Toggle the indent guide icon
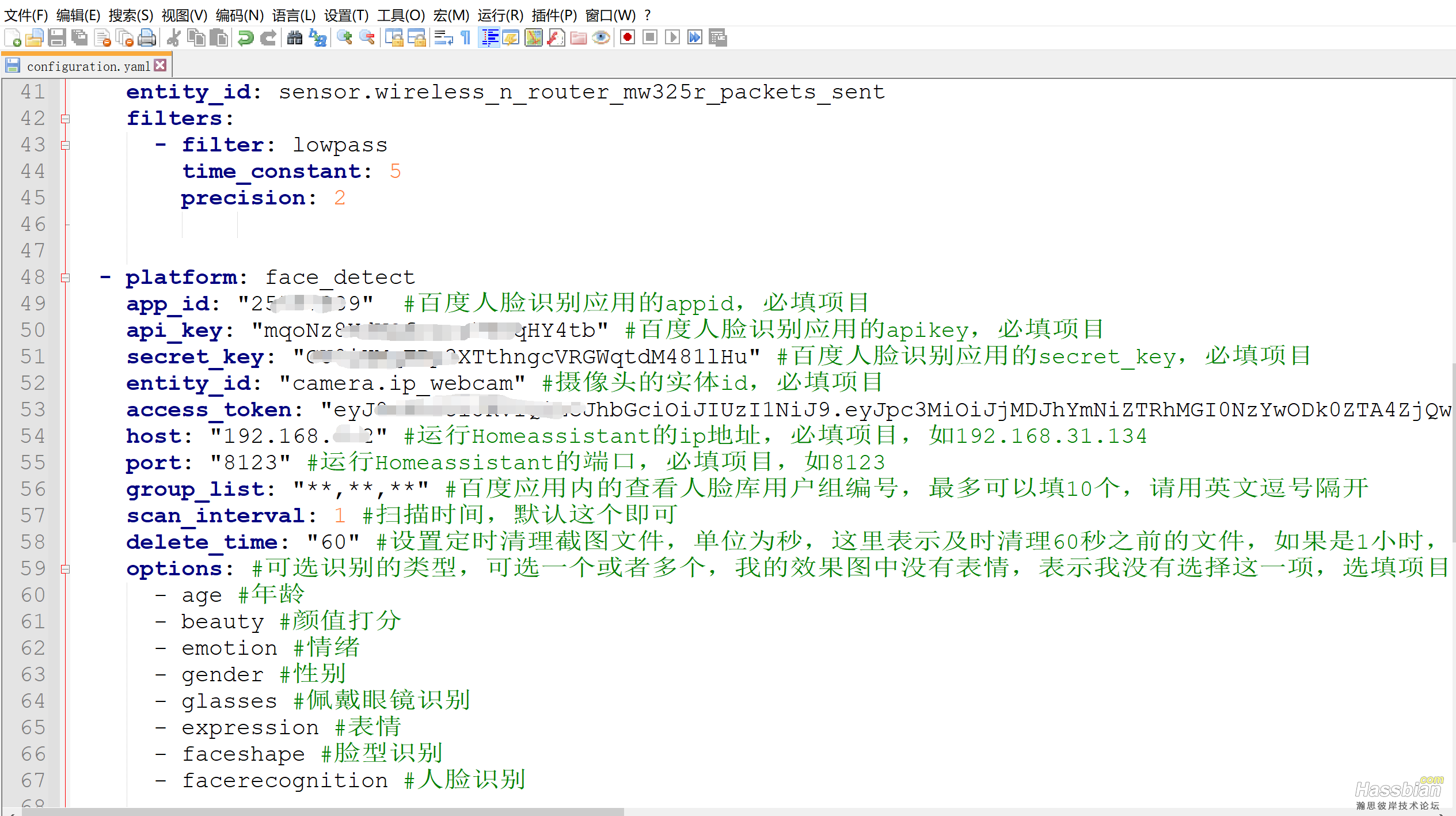 point(489,38)
